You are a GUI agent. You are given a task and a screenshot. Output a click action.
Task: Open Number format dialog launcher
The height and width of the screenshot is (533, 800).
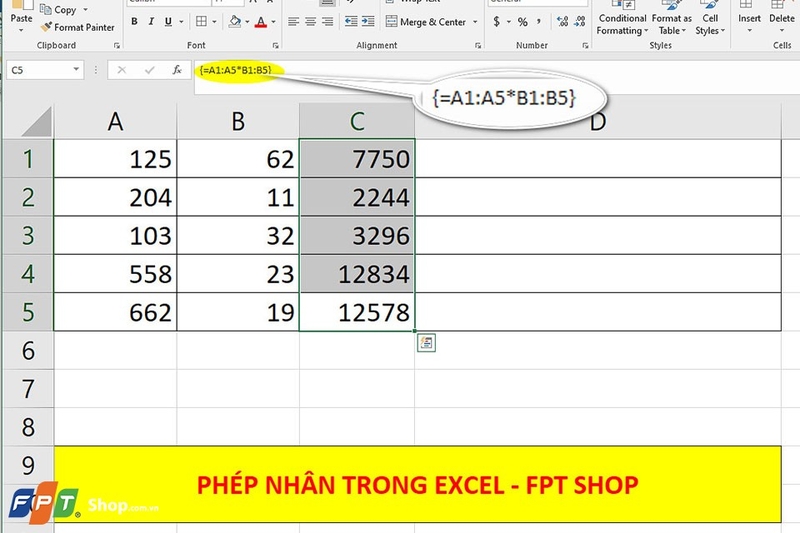tap(585, 45)
